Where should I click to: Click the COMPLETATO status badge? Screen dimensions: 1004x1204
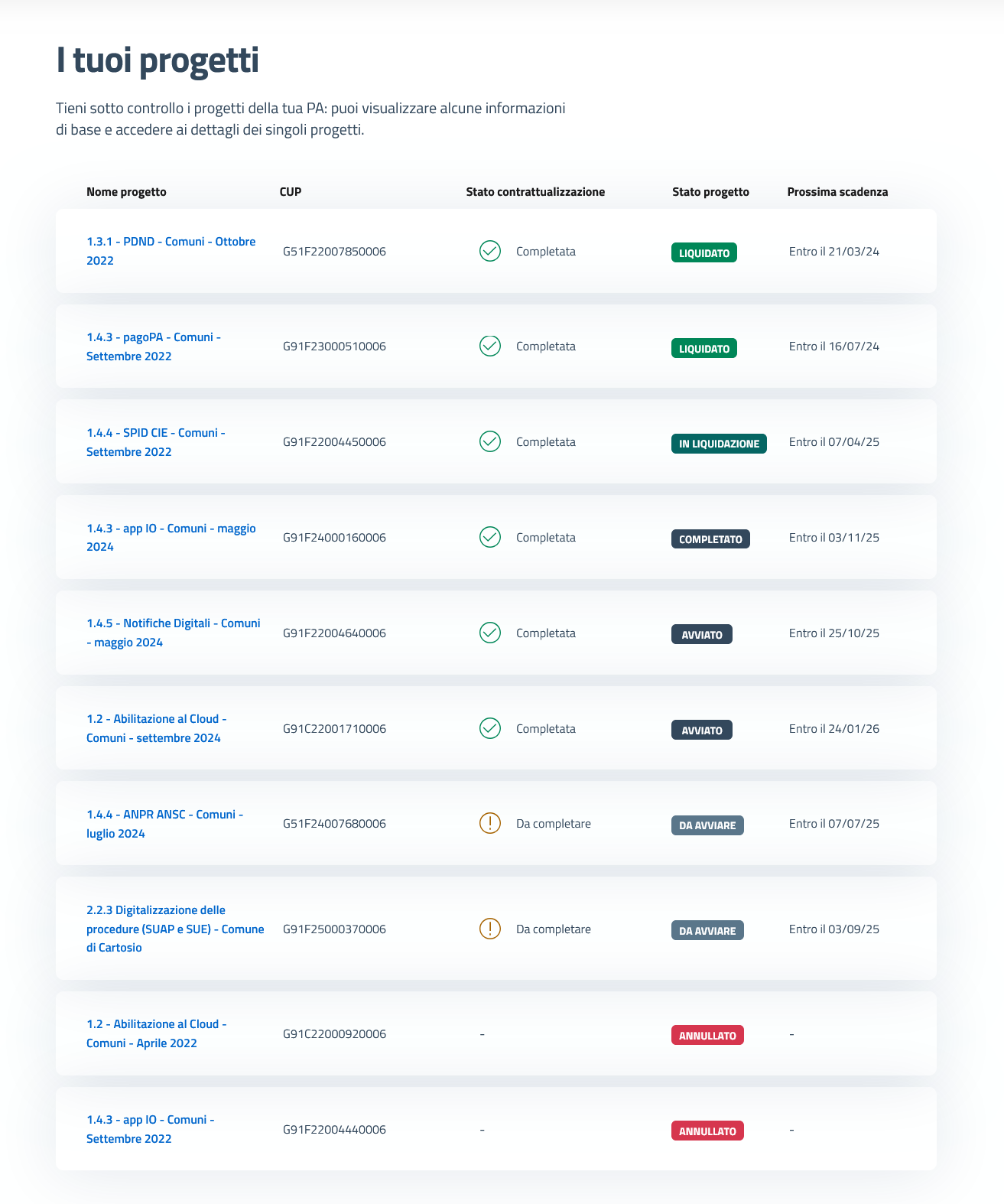pyautogui.click(x=710, y=539)
